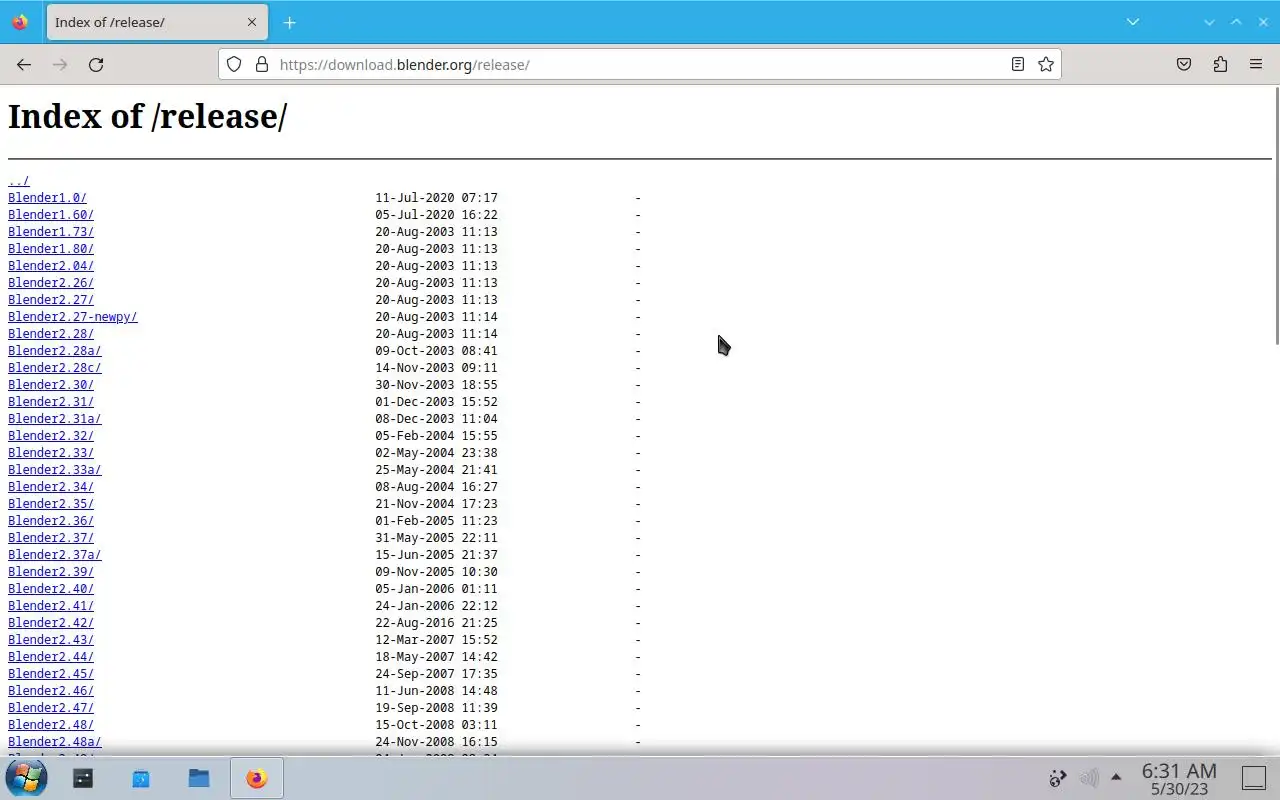Open the Blender2.39/ folder link
This screenshot has width=1280, height=800.
point(51,572)
